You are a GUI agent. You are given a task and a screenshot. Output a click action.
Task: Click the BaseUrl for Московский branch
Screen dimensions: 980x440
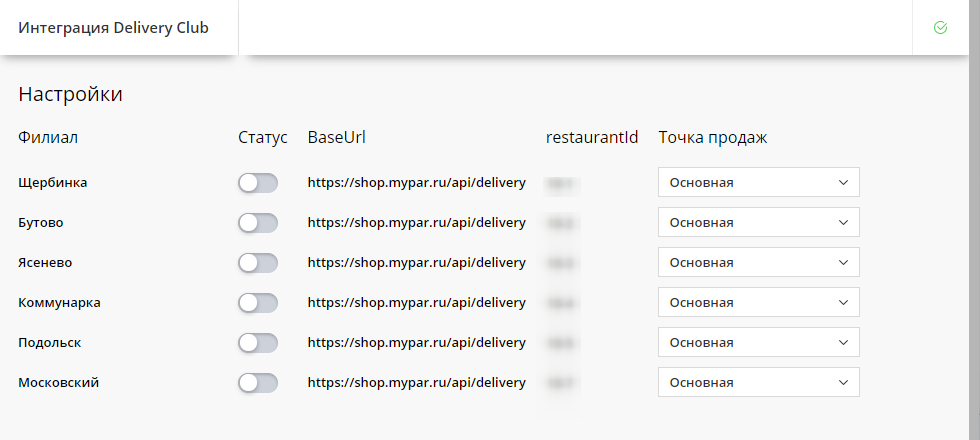[416, 383]
